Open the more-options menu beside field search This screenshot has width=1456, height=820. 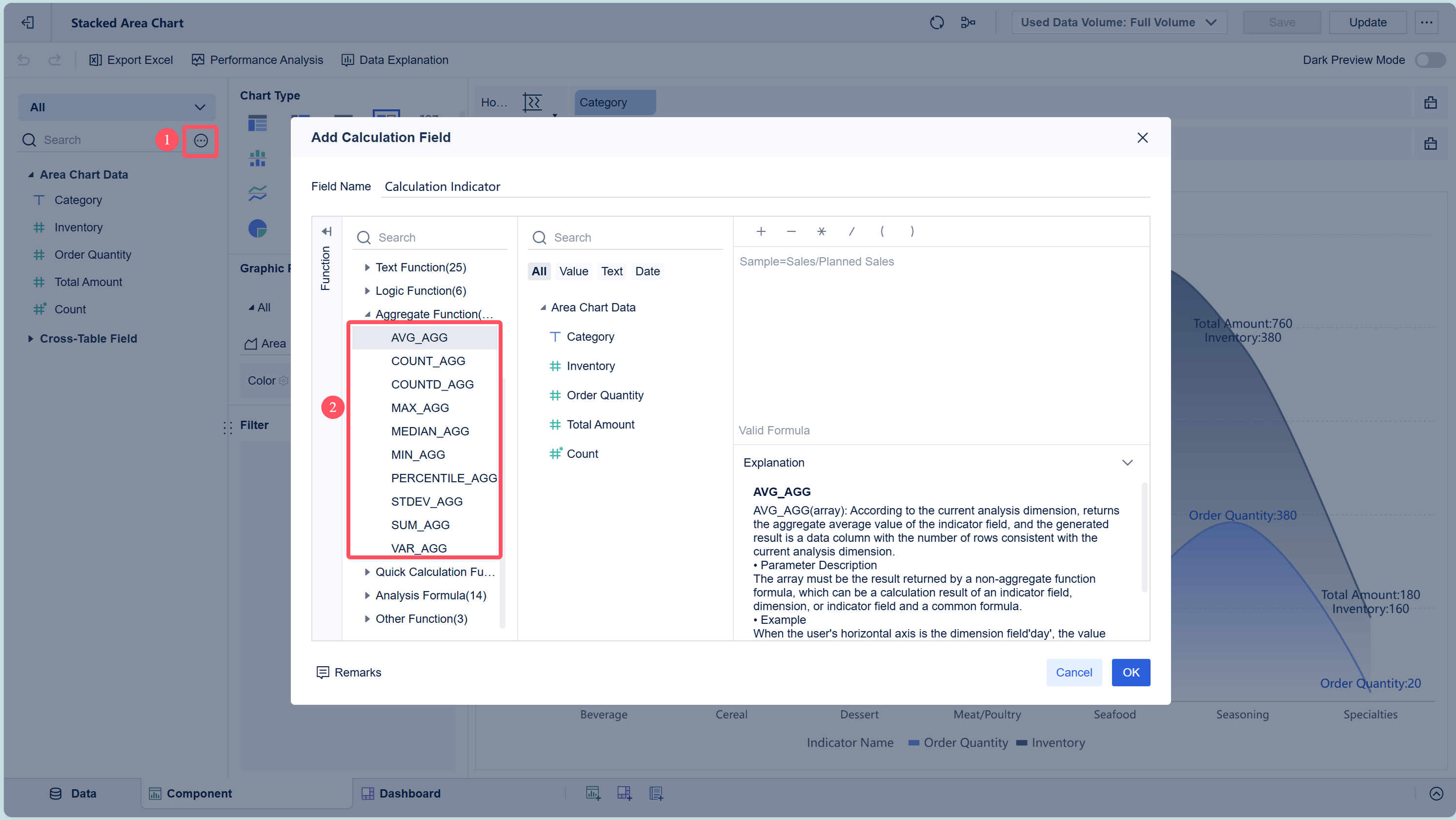pos(201,141)
